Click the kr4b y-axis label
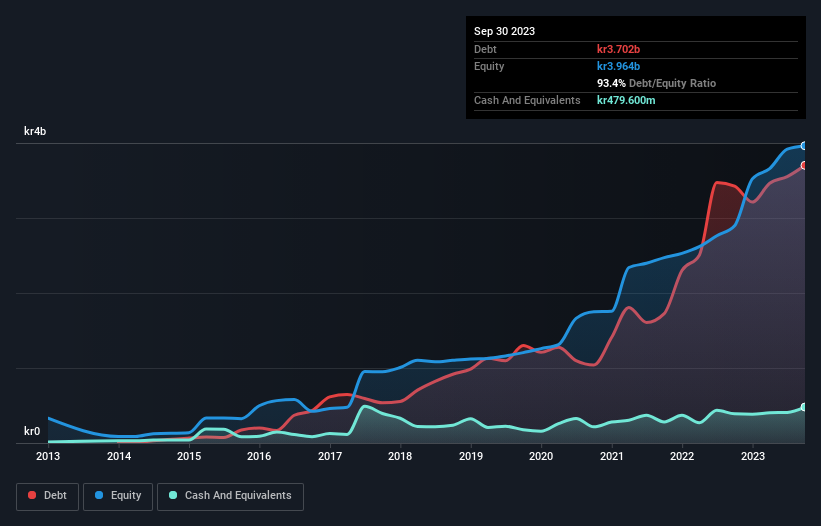The width and height of the screenshot is (821, 526). point(35,131)
